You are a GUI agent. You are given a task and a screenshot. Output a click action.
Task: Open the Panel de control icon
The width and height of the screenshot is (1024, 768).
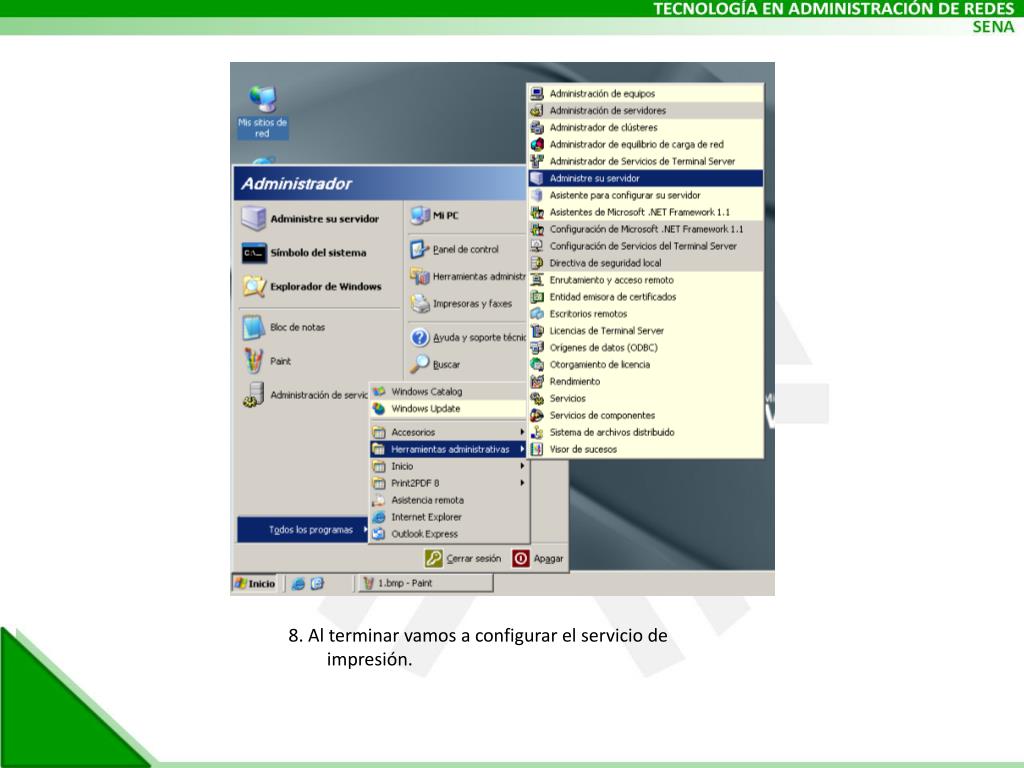click(x=419, y=249)
